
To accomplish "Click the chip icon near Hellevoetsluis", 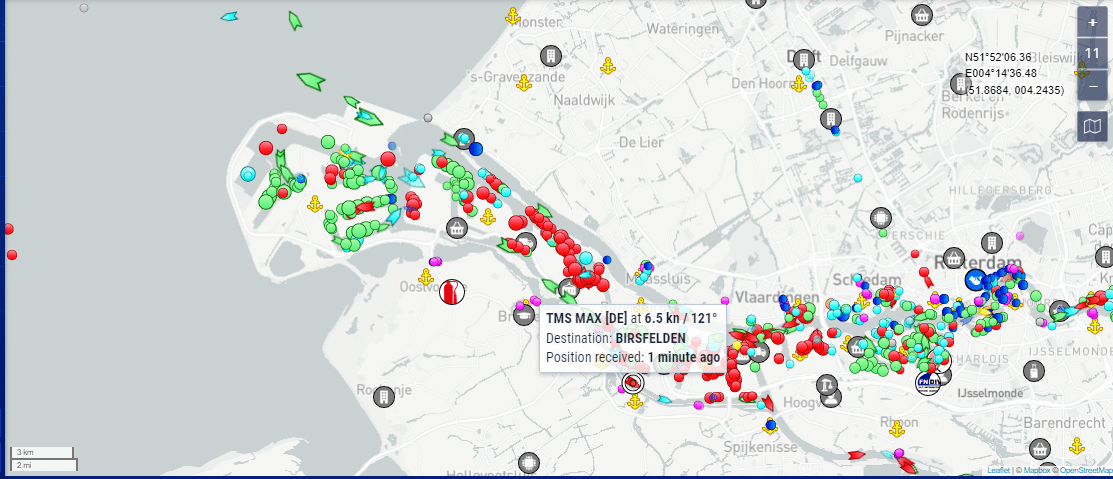I will click(528, 463).
